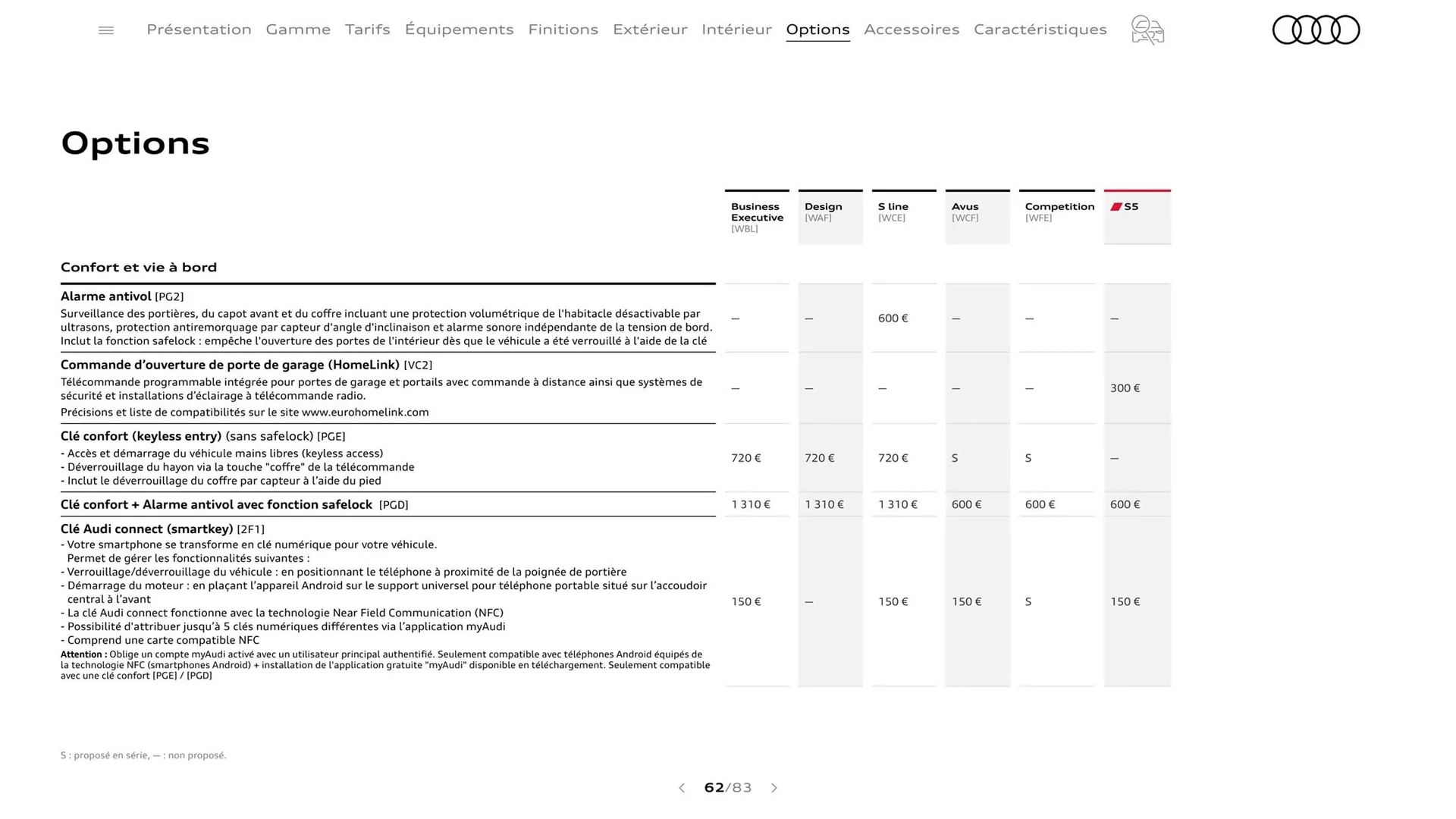Open the Extérieur tab
The image size is (1456, 819).
coord(650,30)
